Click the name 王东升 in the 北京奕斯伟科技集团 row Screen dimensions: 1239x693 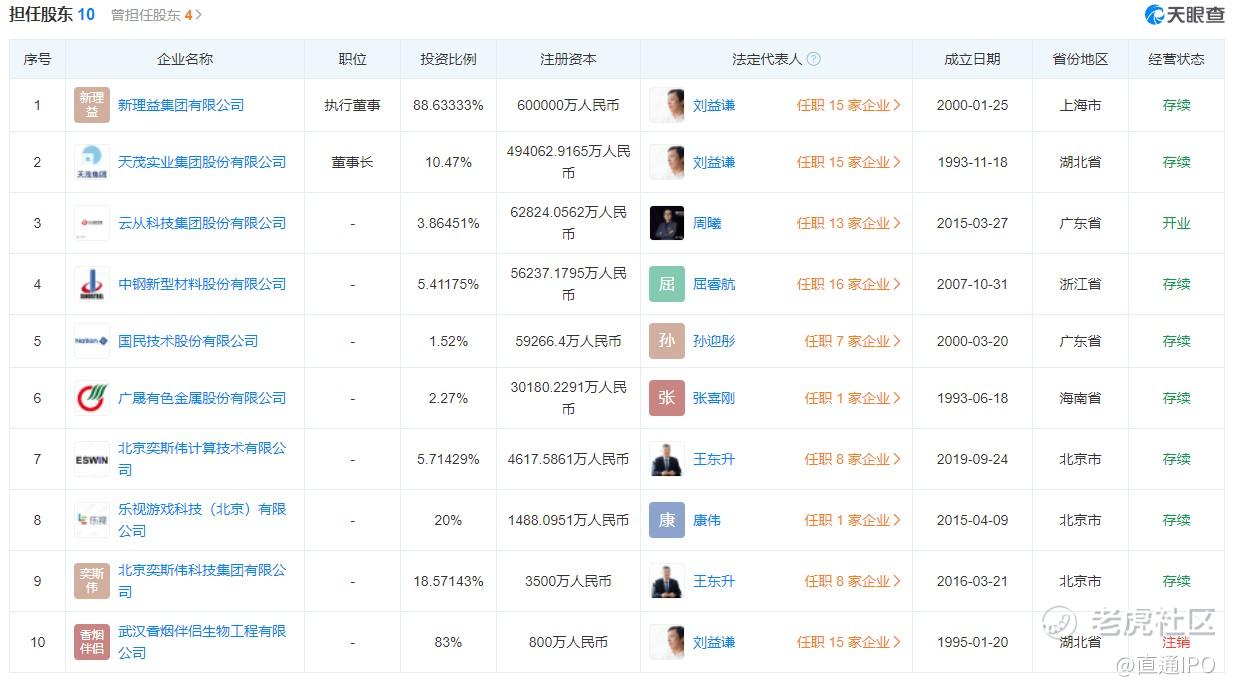[714, 581]
